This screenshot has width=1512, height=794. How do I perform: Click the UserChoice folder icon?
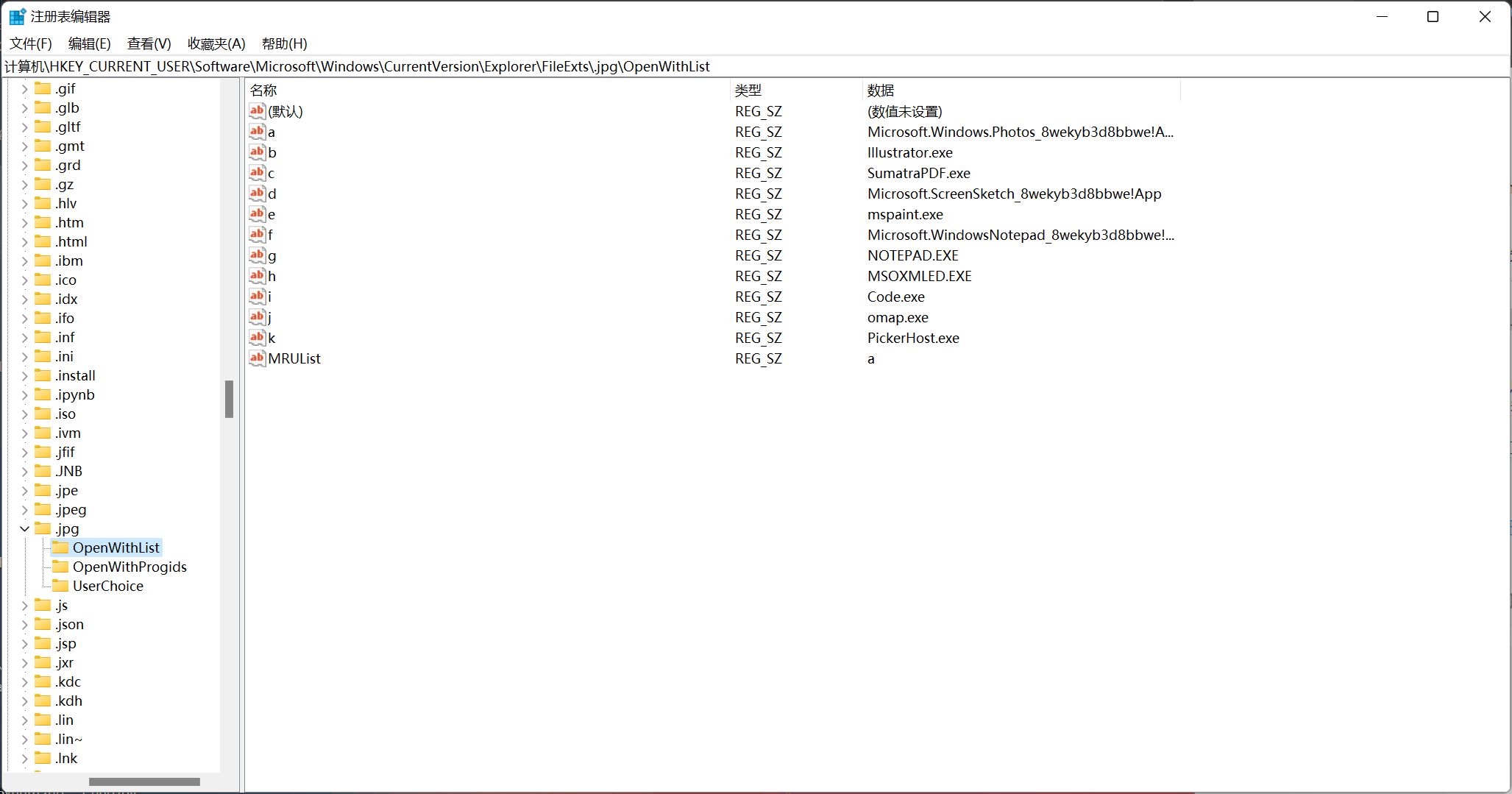(x=60, y=586)
